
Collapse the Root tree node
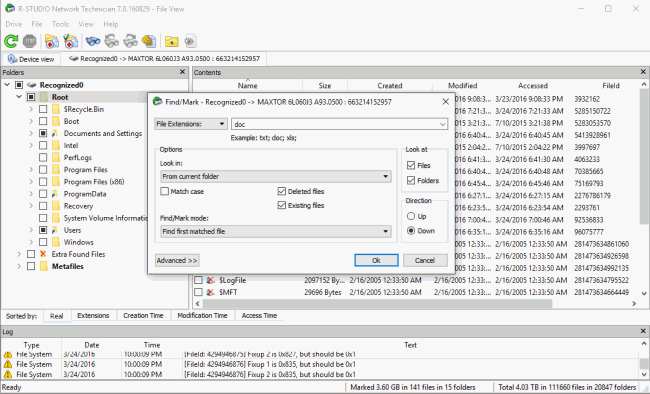pos(19,97)
